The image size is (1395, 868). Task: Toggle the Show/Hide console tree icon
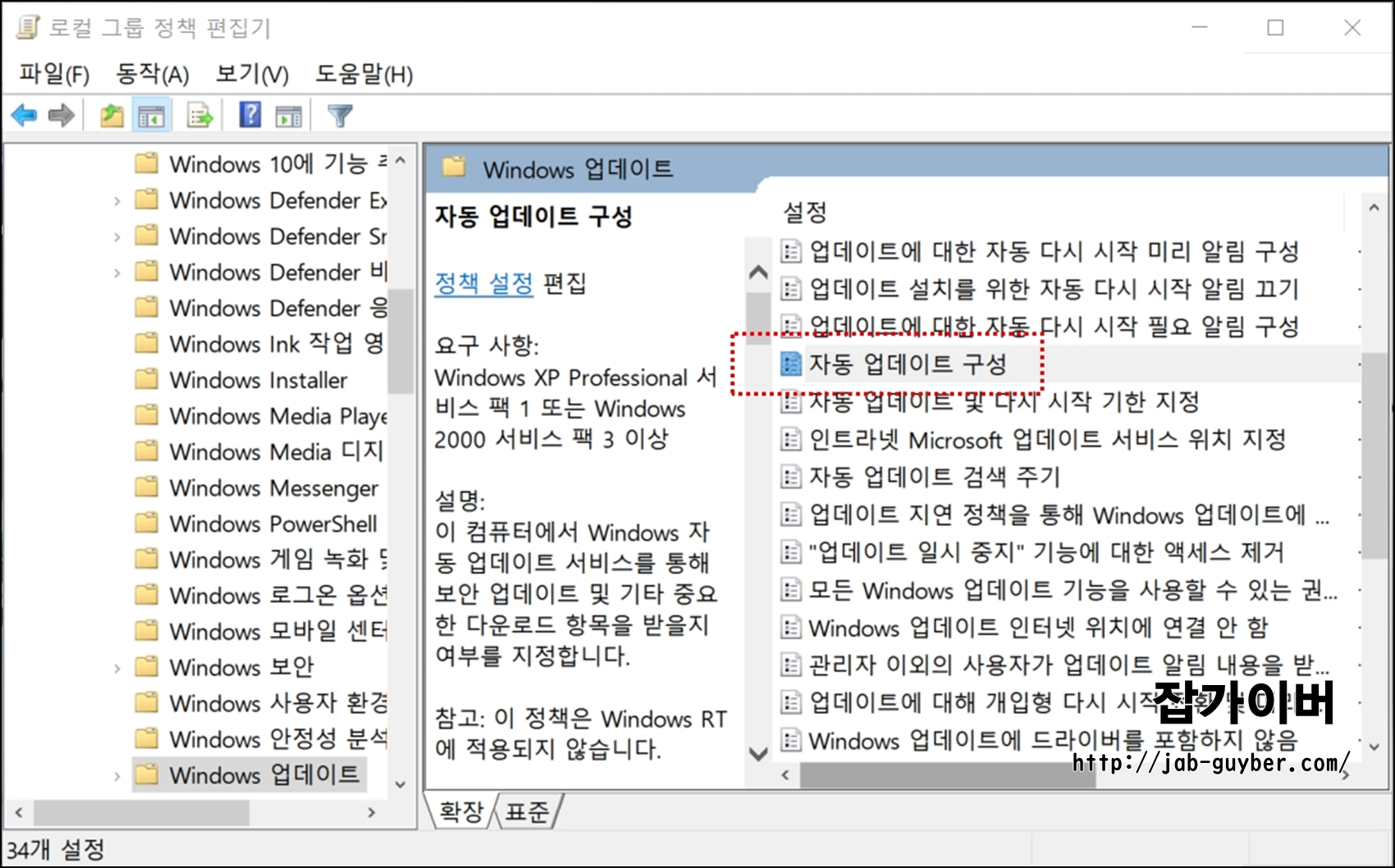pyautogui.click(x=151, y=116)
